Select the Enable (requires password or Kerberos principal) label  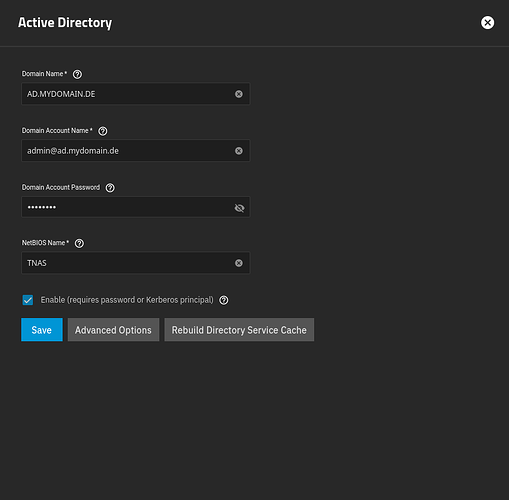pos(127,300)
